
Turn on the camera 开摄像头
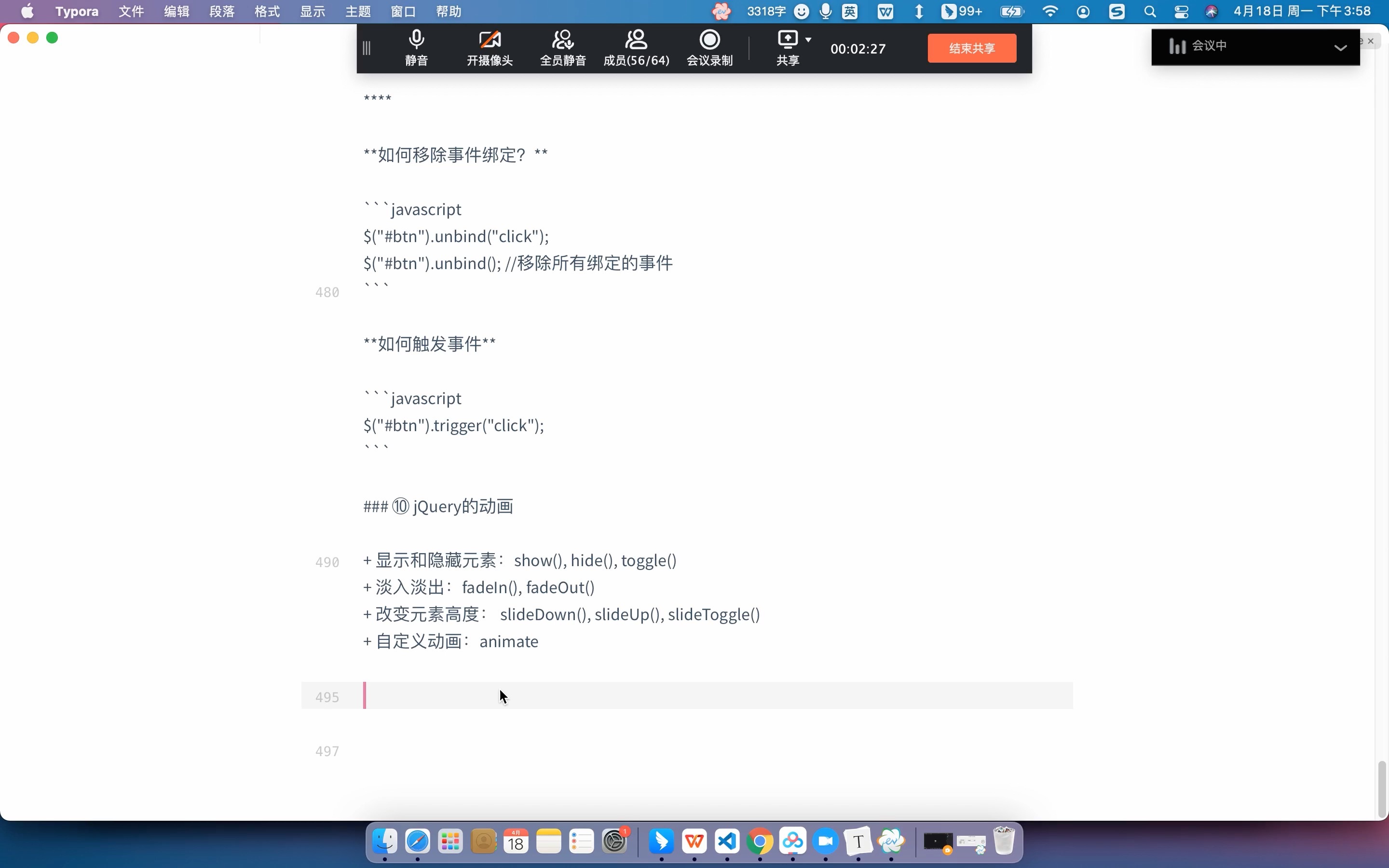(x=490, y=48)
